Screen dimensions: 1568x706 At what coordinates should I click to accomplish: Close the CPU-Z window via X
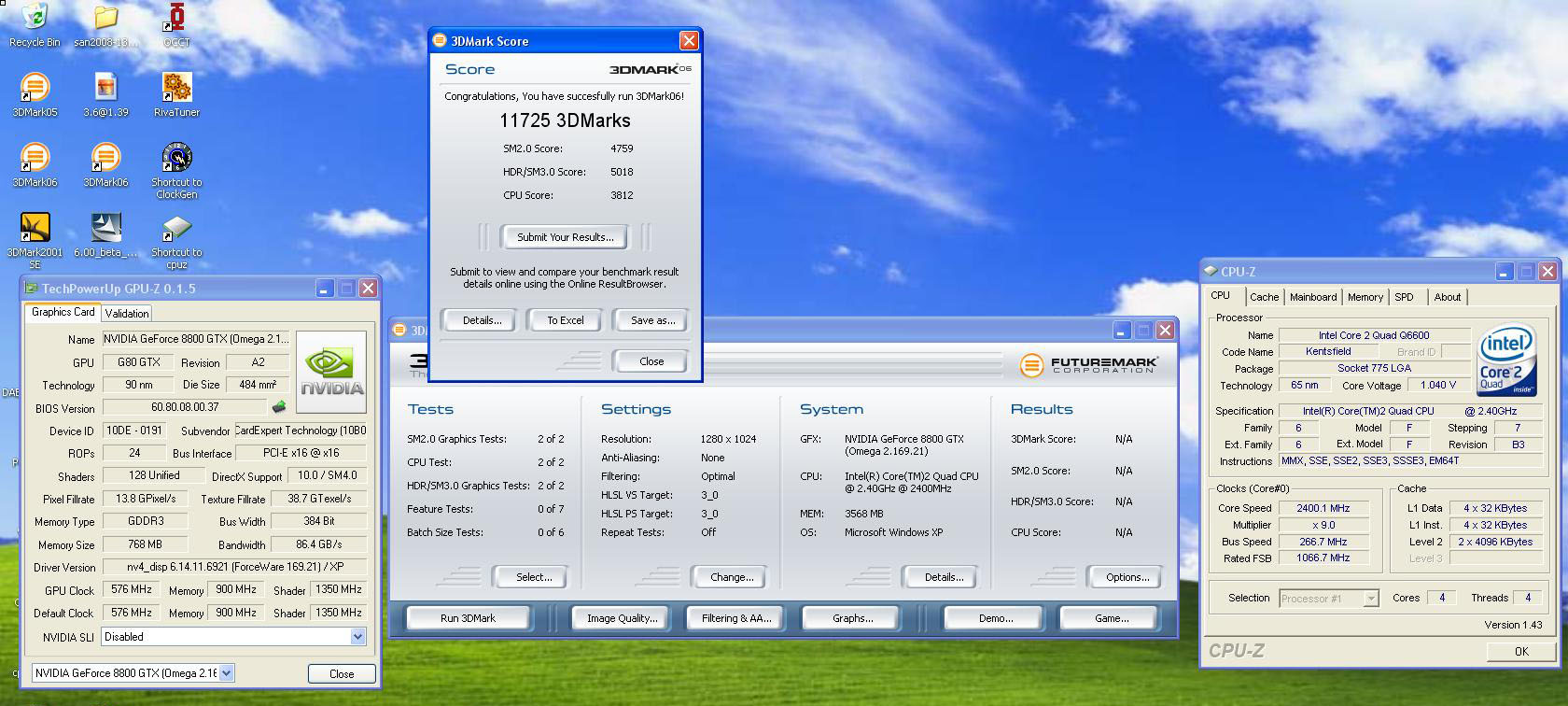click(1547, 272)
